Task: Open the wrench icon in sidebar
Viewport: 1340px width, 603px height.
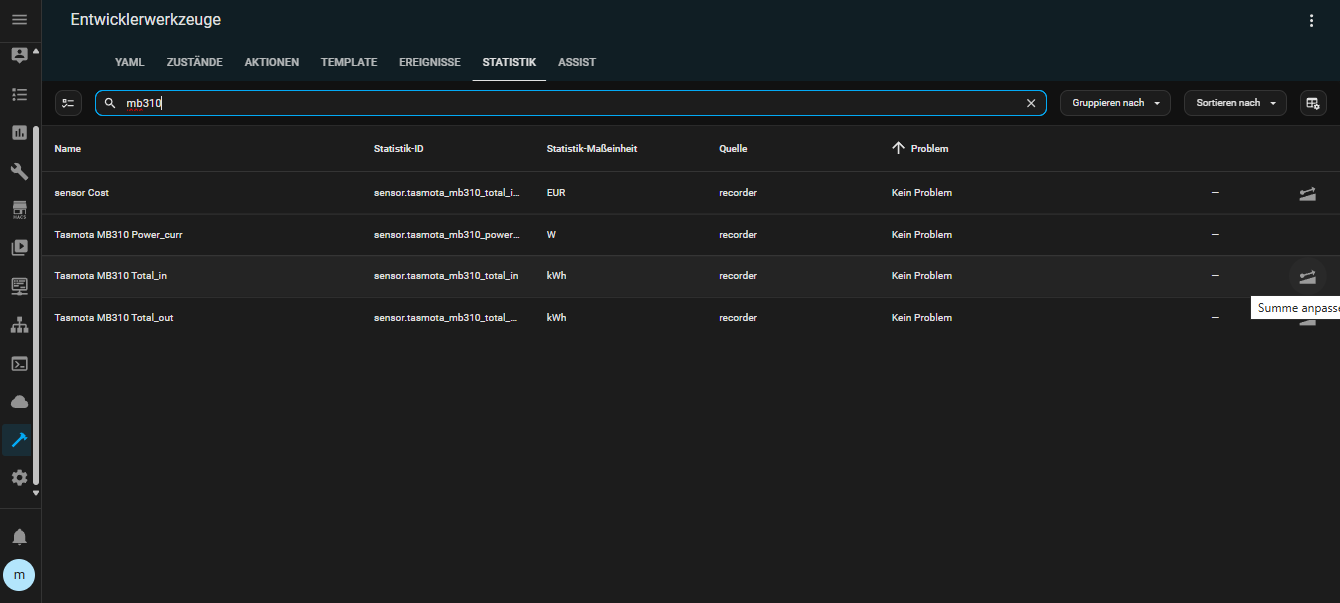Action: tap(19, 171)
